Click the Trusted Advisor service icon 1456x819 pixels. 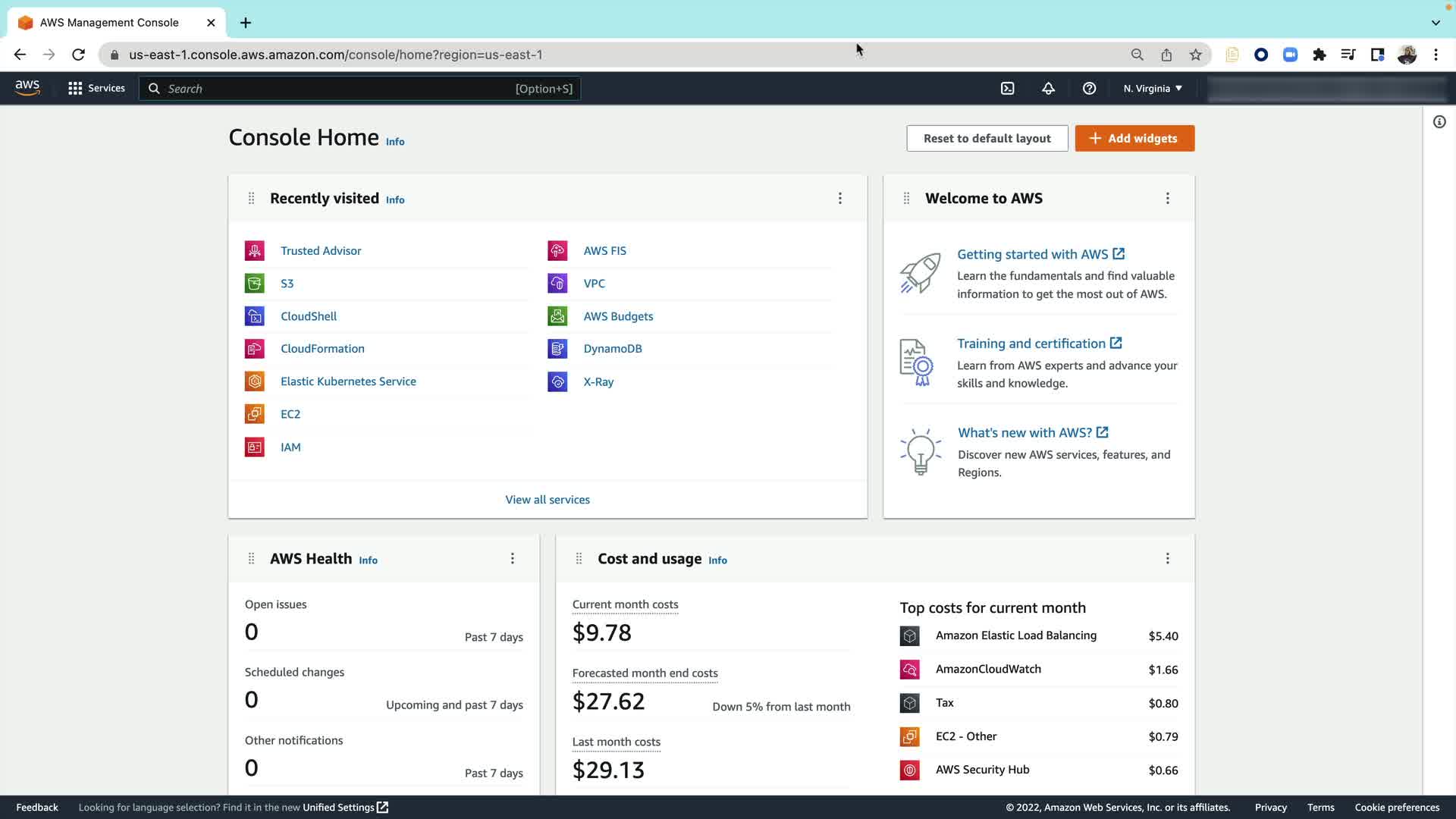pyautogui.click(x=255, y=250)
